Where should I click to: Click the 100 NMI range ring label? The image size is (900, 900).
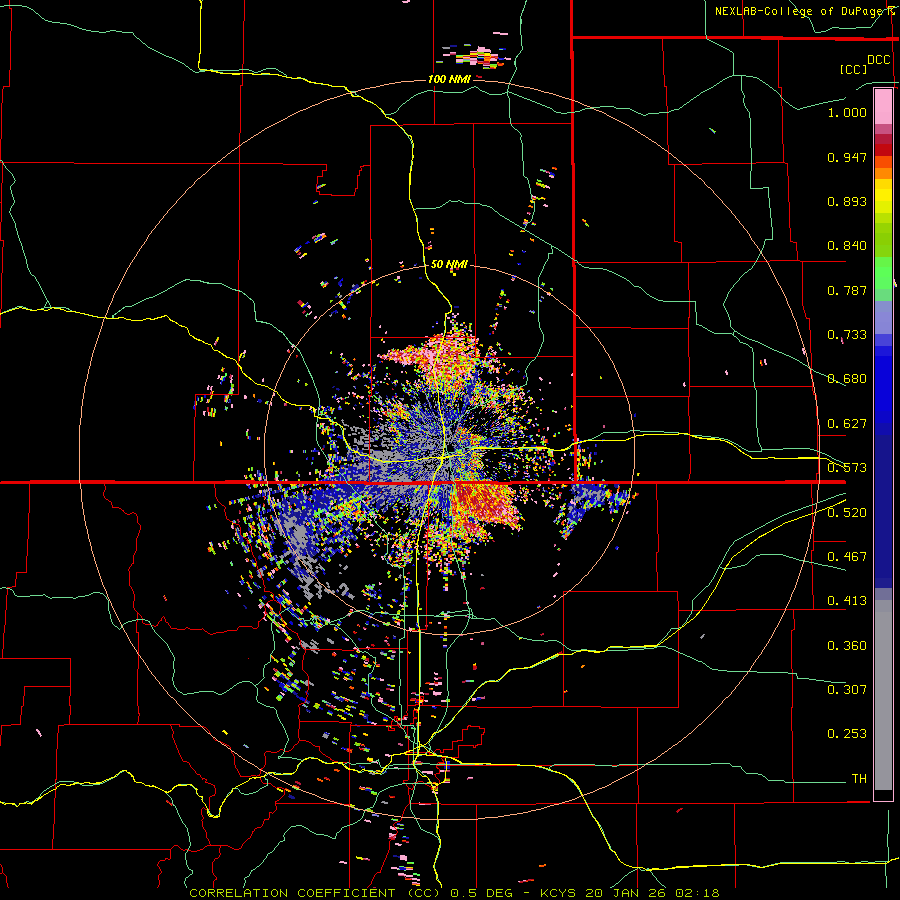(x=449, y=79)
